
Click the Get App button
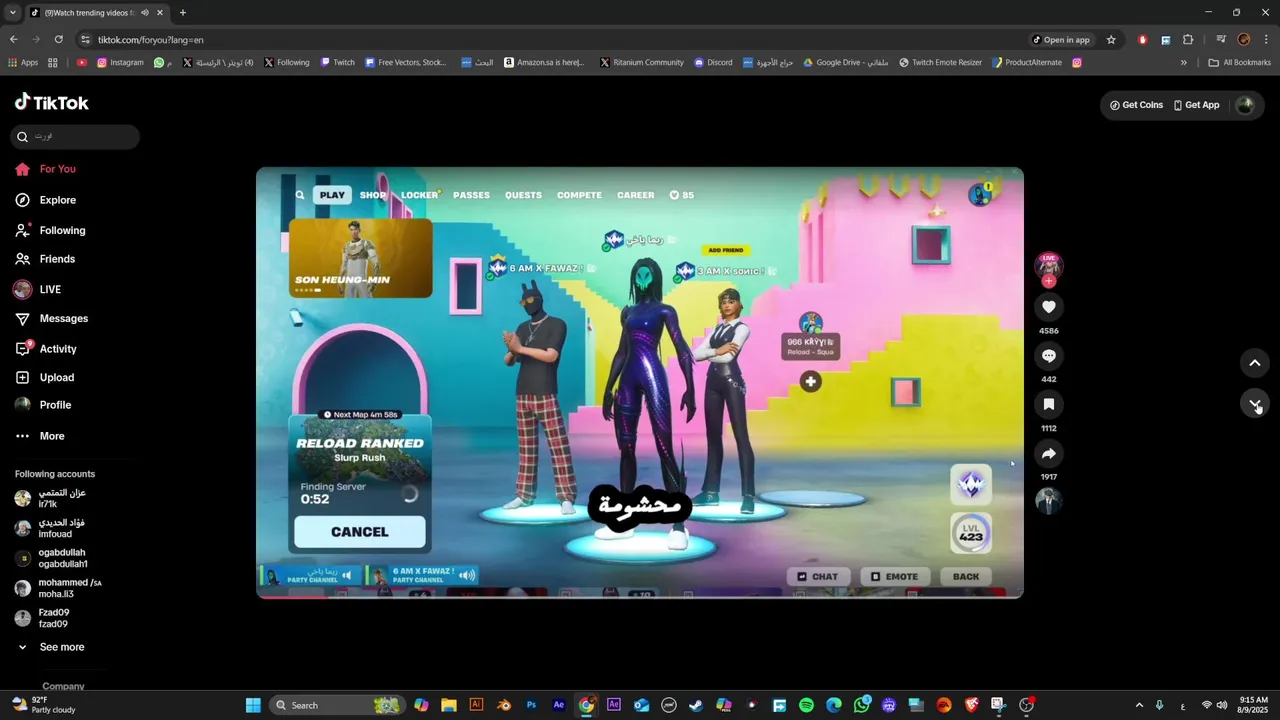click(1197, 105)
